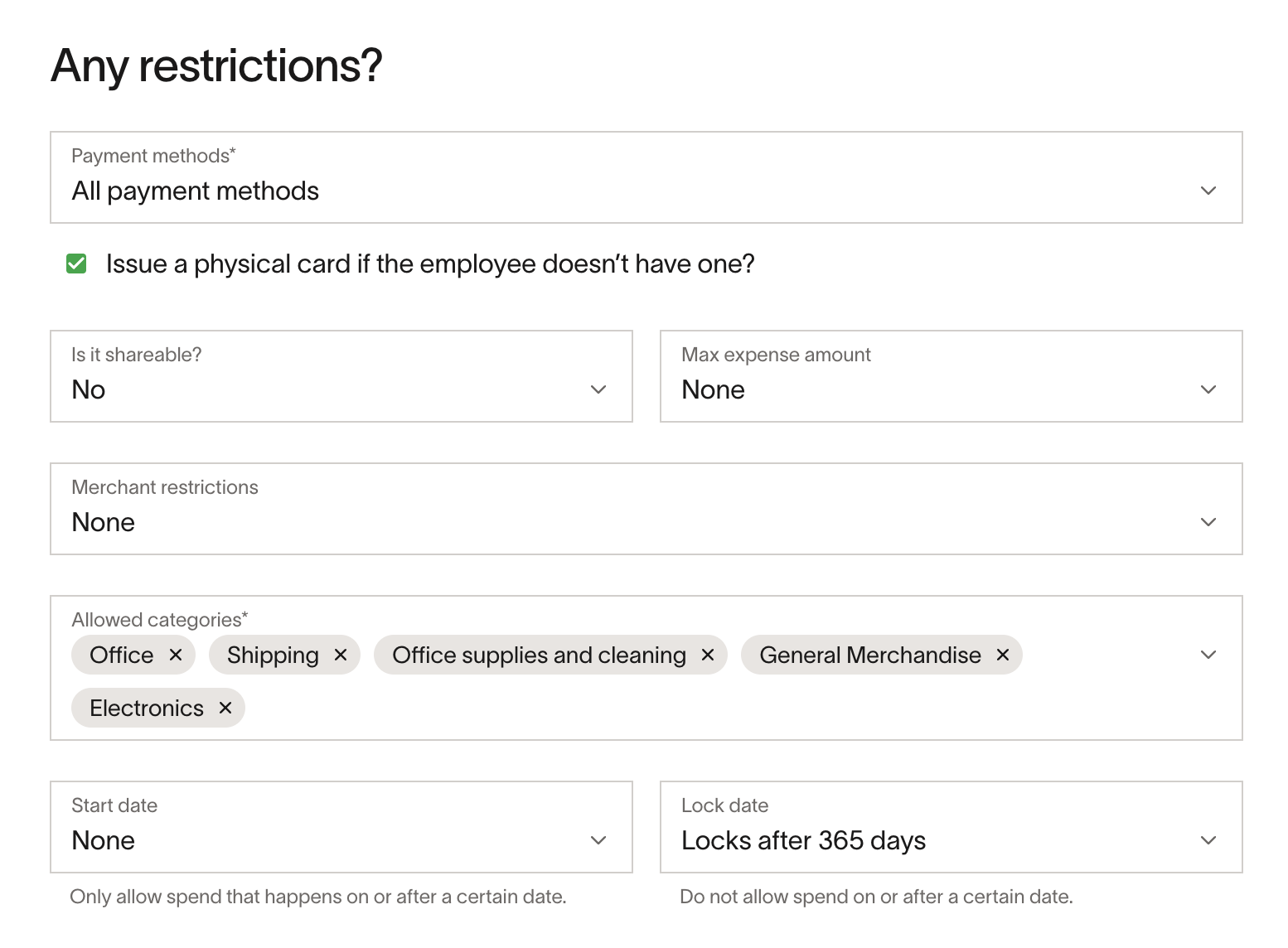Screen dimensions: 1288x948
Task: Click the Locks after 365 days value
Action: point(803,841)
